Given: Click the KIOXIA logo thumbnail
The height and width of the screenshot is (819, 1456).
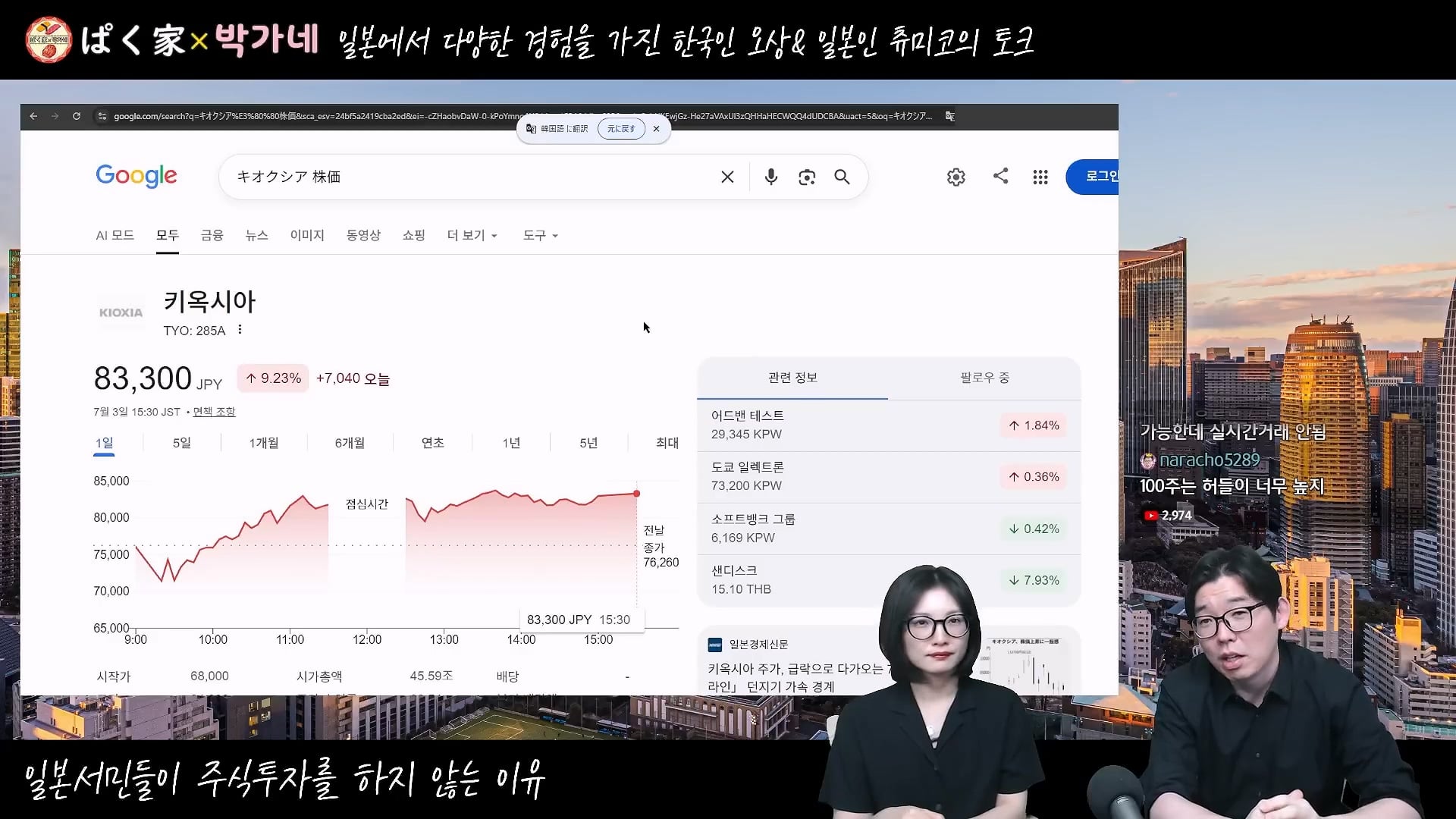Looking at the screenshot, I should 121,312.
